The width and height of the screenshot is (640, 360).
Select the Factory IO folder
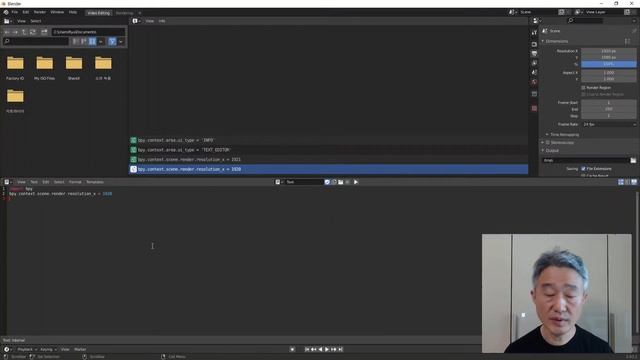pyautogui.click(x=15, y=68)
